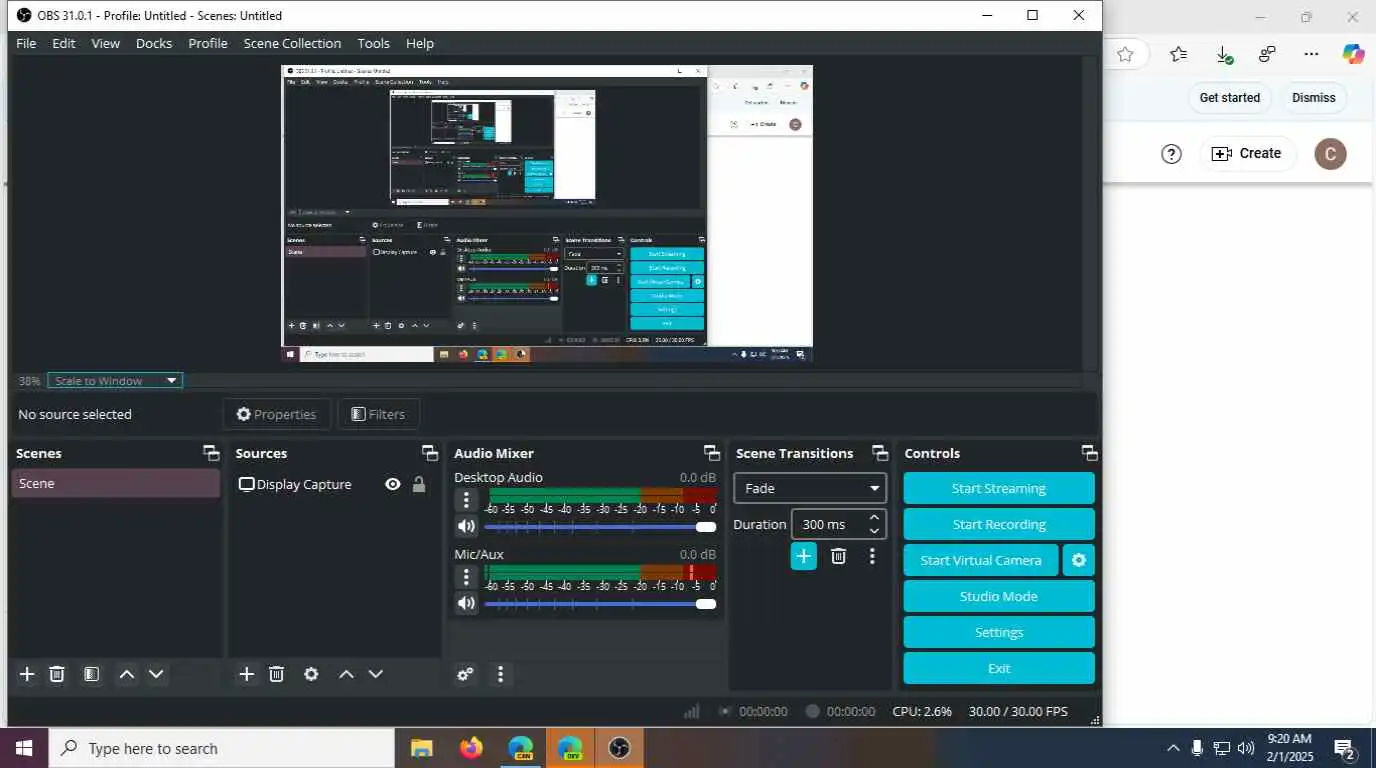
Task: Pop out the Sources dock
Action: pyautogui.click(x=430, y=453)
